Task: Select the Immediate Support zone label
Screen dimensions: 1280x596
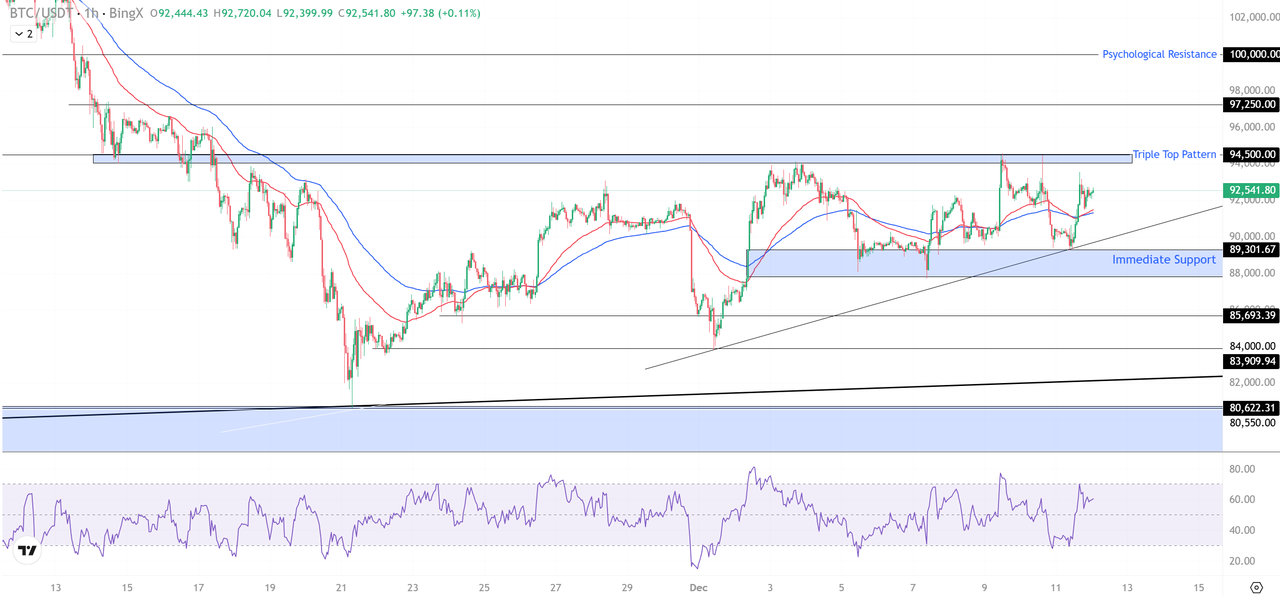Action: 1164,260
